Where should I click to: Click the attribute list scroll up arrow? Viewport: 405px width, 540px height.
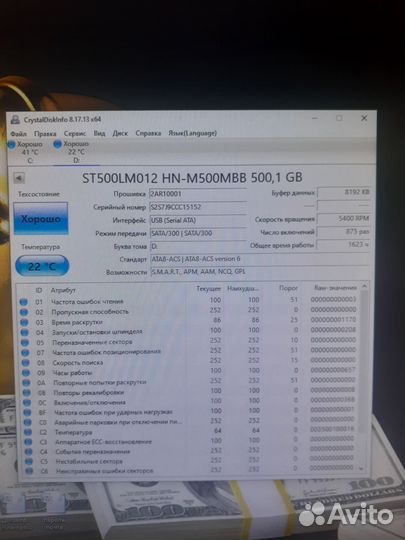coord(364,286)
